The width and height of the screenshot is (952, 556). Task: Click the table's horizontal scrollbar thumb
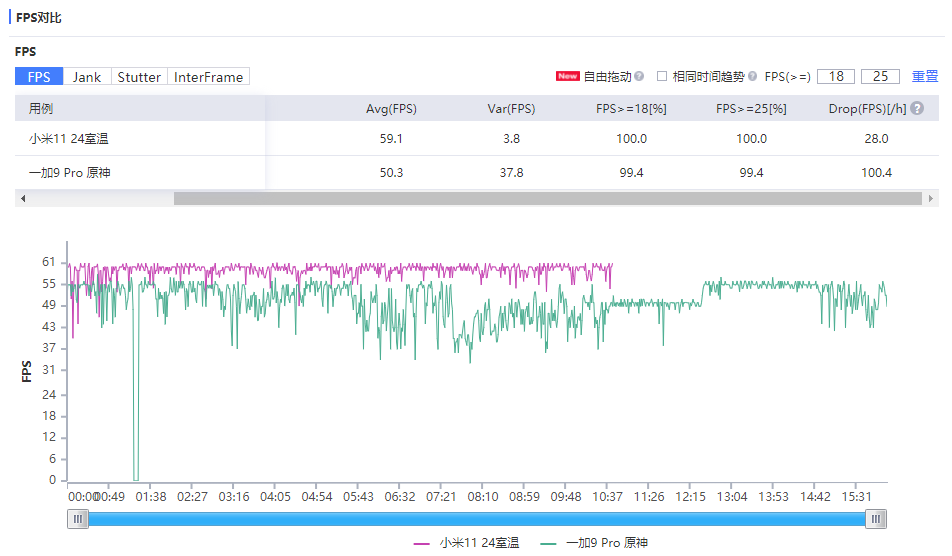(x=547, y=198)
